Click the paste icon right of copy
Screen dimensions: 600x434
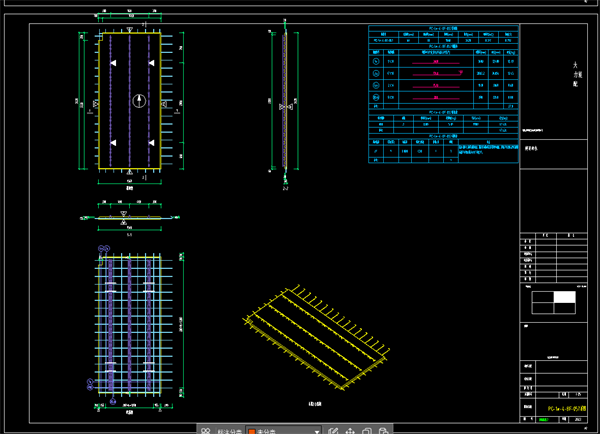(x=383, y=431)
